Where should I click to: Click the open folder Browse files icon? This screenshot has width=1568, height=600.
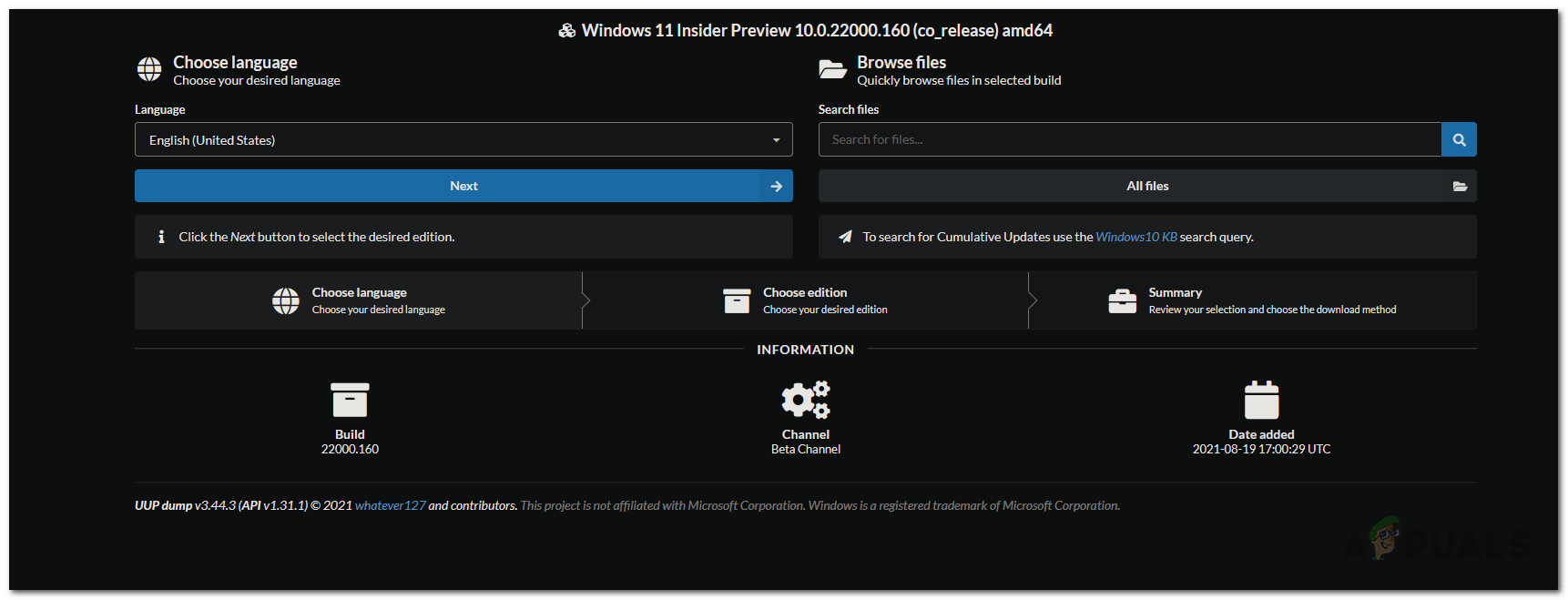(x=832, y=69)
